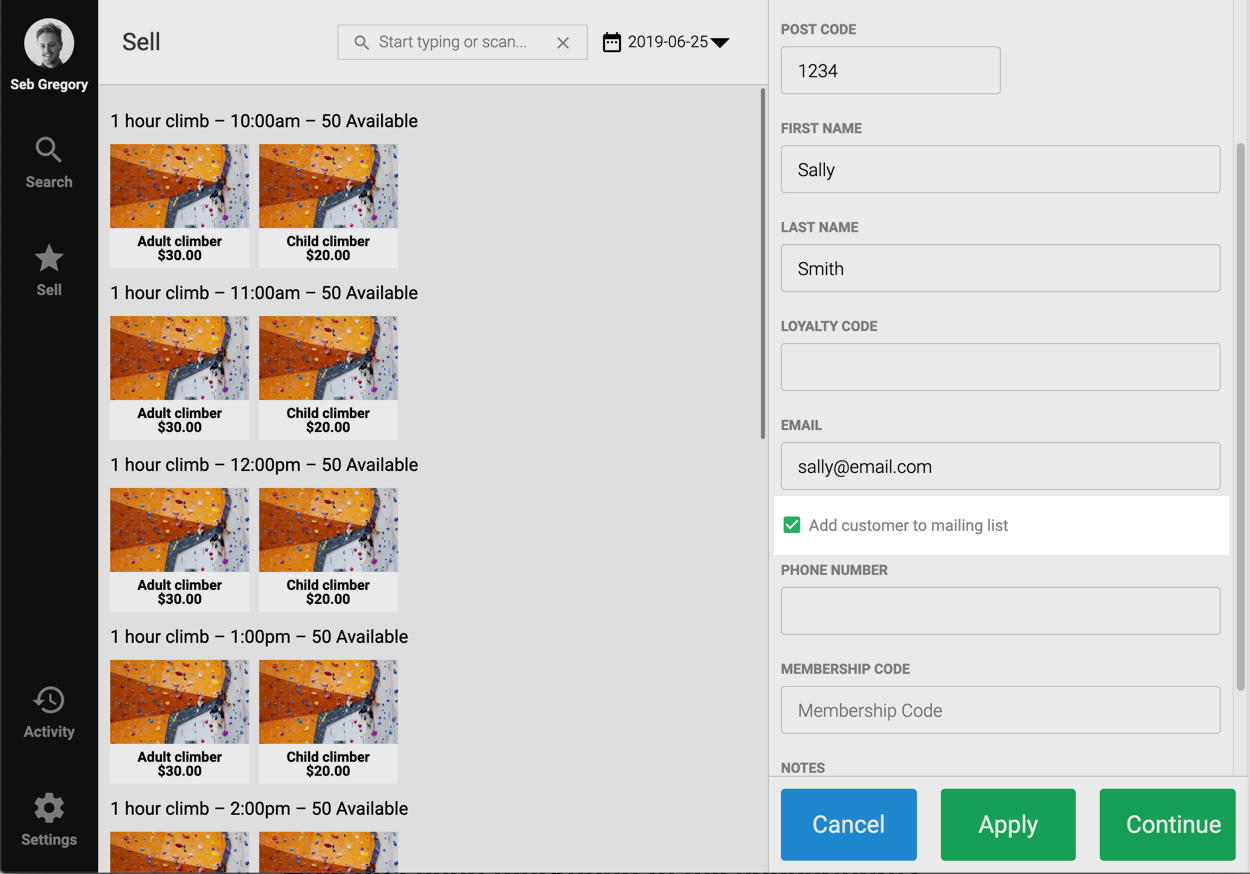Click the 1 hour climb 1:00pm heading
The height and width of the screenshot is (874, 1250).
[x=259, y=637]
